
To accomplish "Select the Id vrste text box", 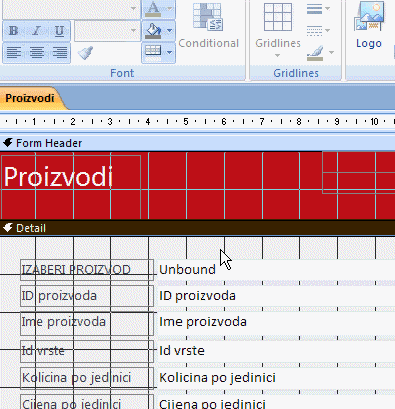I will tap(276, 351).
